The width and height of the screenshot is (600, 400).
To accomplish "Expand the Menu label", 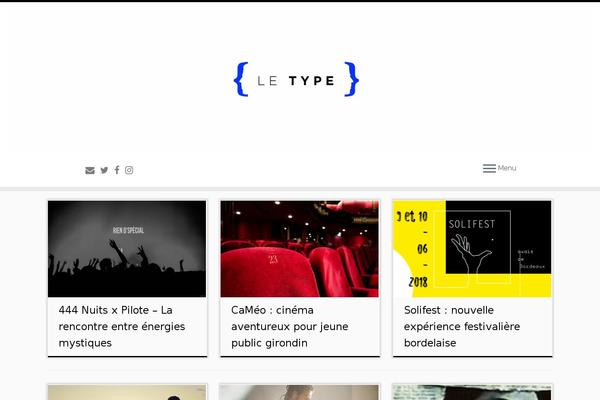I will click(x=507, y=168).
